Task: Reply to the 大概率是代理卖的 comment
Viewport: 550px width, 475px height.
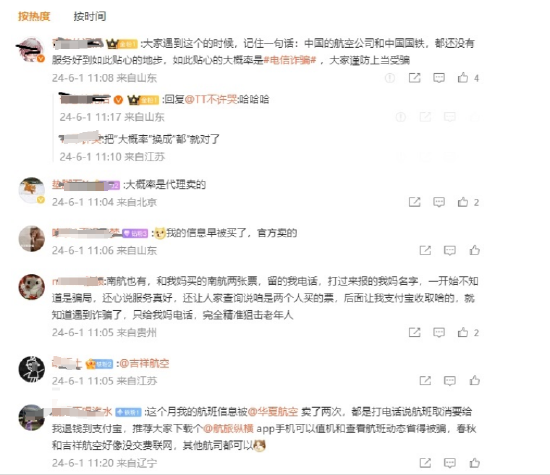Action: pyautogui.click(x=439, y=202)
